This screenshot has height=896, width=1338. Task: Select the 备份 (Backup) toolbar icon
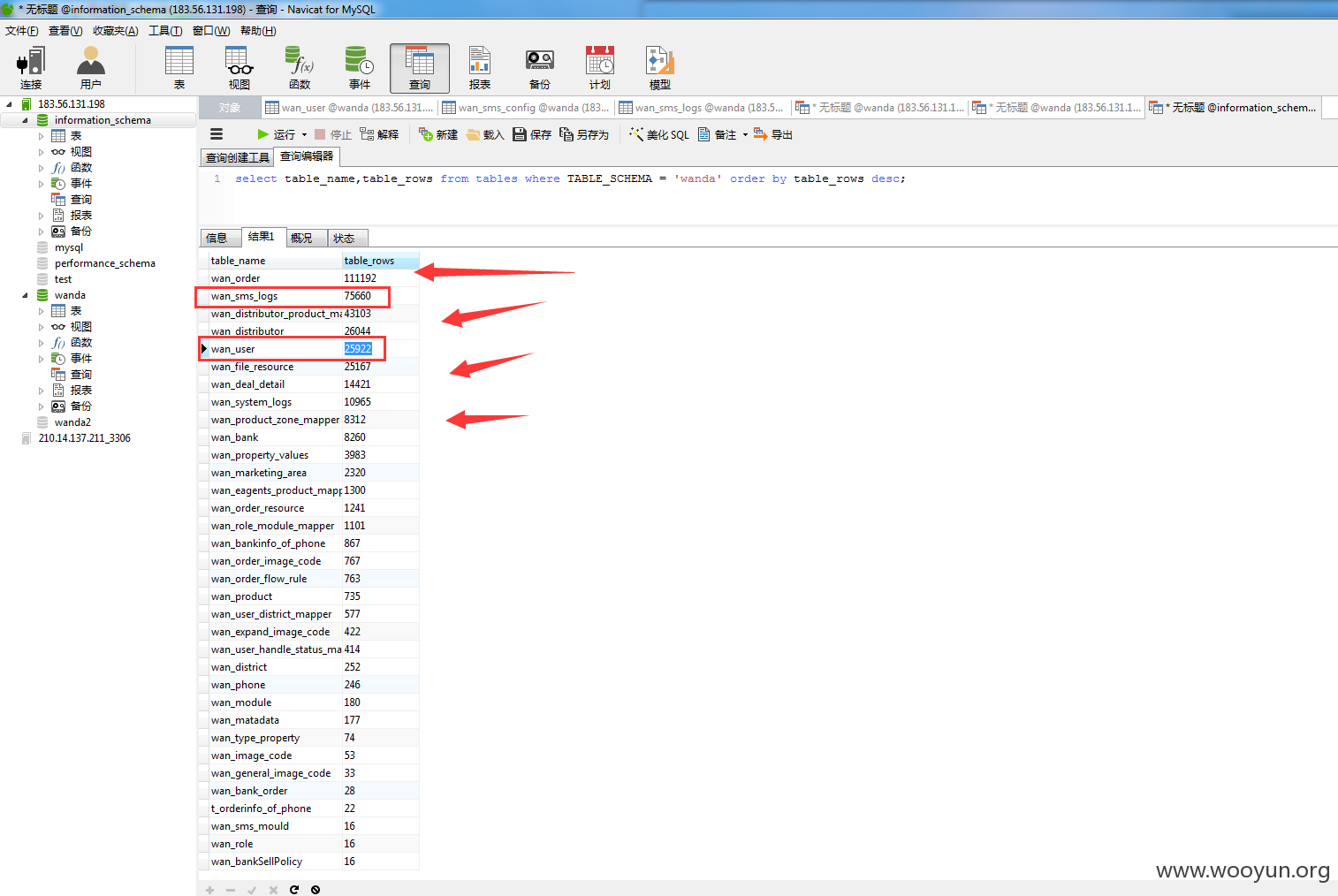tap(540, 68)
